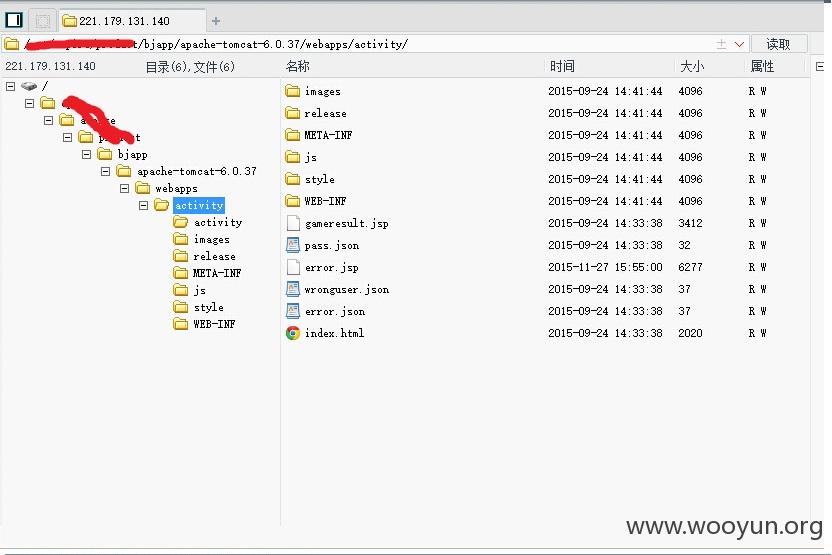Click the style folder icon in file list
832x555 pixels.
(292, 179)
